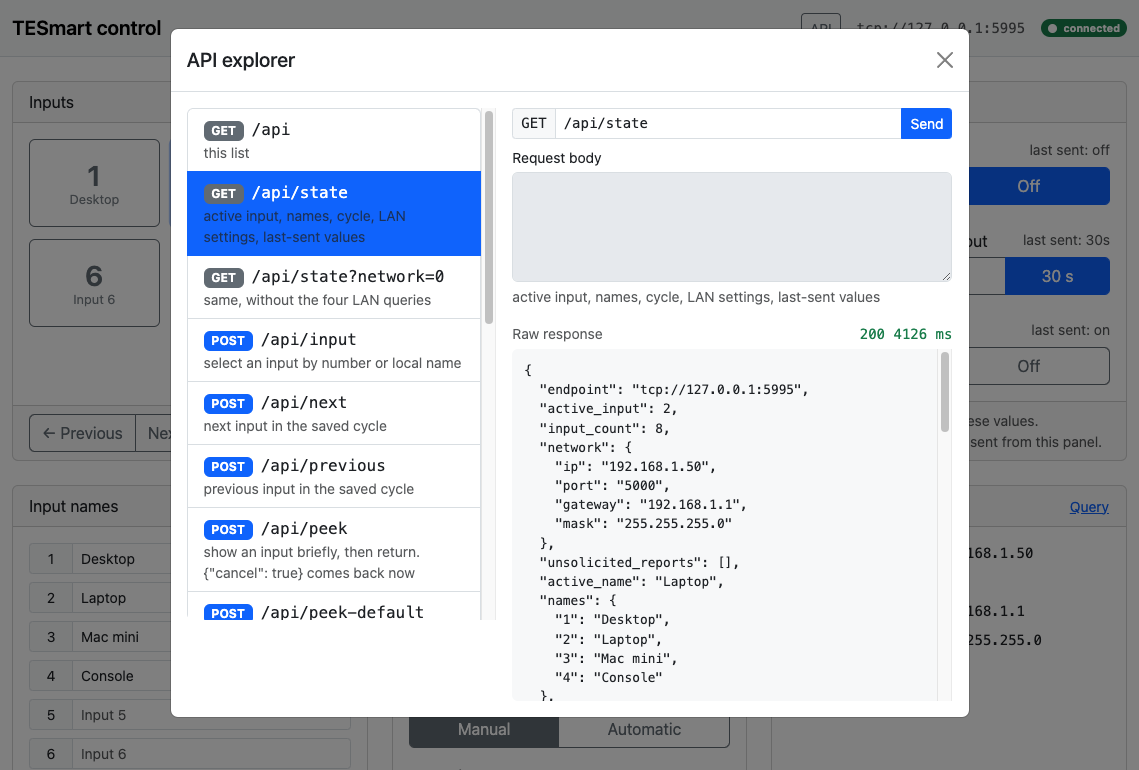Select the GET /api/state endpoint entry
Screen dimensions: 1139x770
point(334,214)
